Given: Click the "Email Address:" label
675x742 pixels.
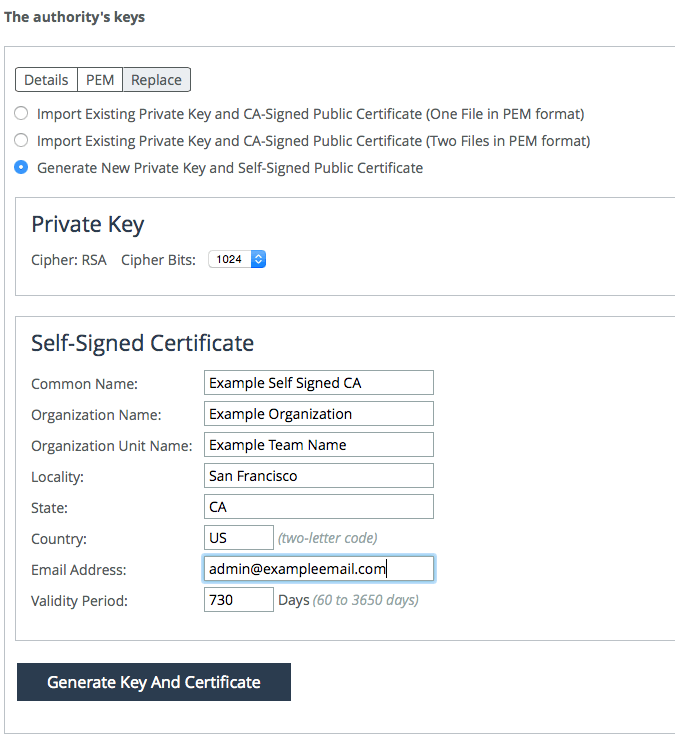Looking at the screenshot, I should [x=79, y=570].
